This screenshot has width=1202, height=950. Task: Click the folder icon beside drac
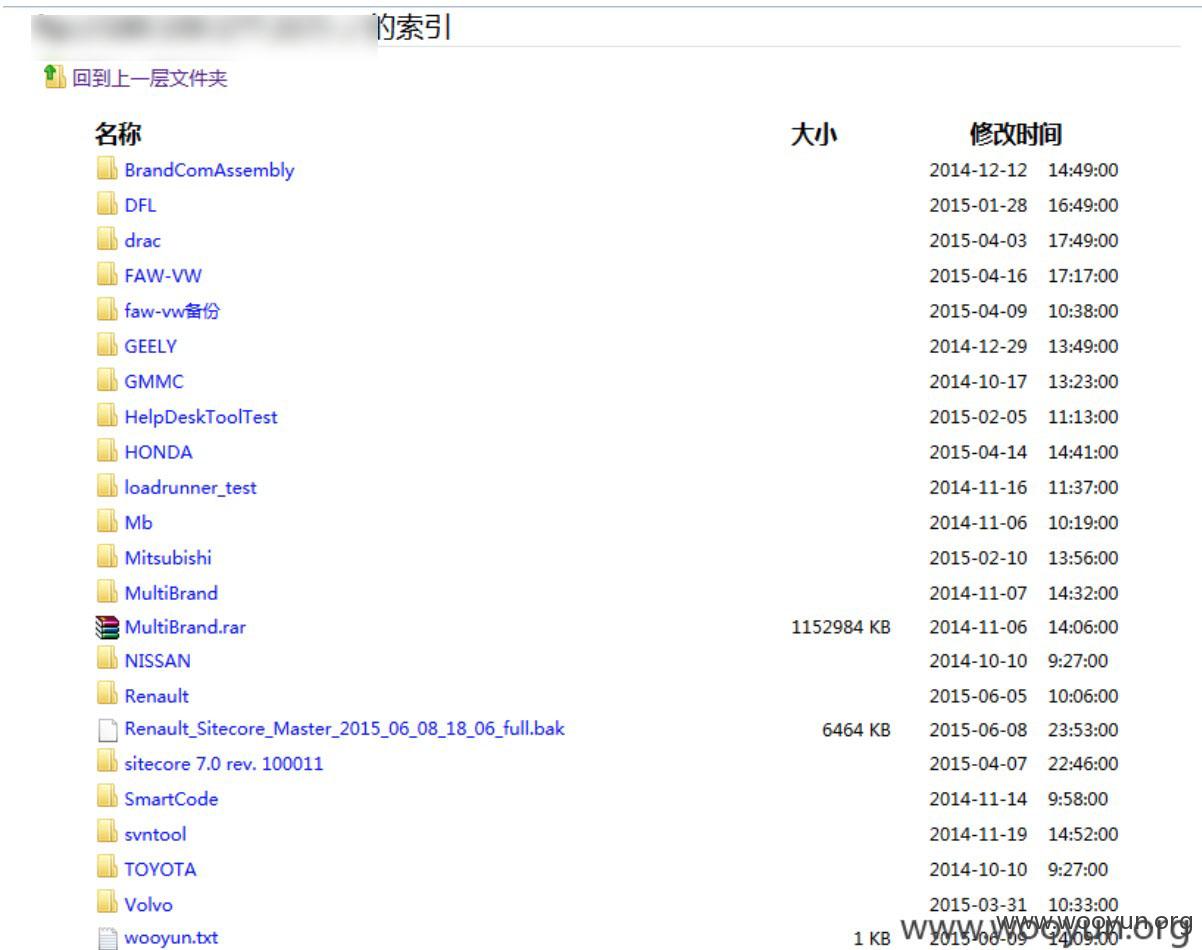(107, 239)
